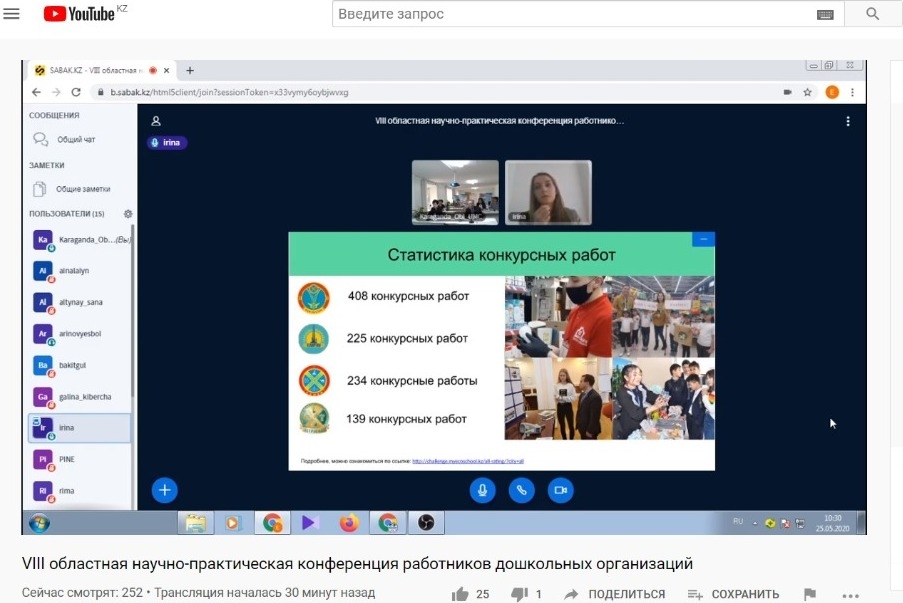The image size is (903, 603).
Task: Click the flag report icon
Action: pos(810,594)
